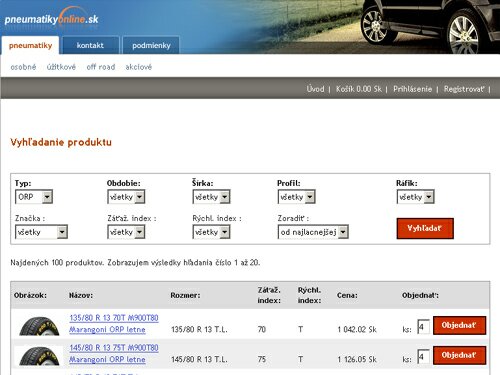The height and width of the screenshot is (375, 500).
Task: Click the Najdených 100 produktov result text
Action: tap(135, 263)
